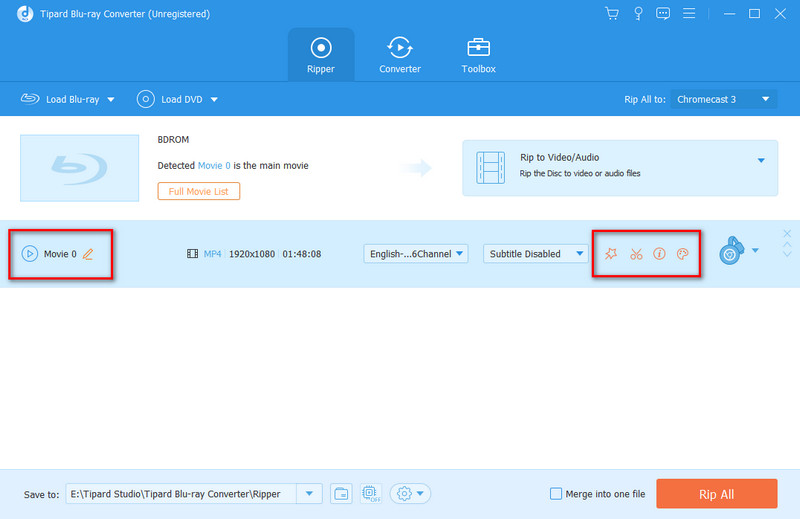Viewport: 800px width, 519px height.
Task: Click the Load DVD button
Action: [x=170, y=99]
